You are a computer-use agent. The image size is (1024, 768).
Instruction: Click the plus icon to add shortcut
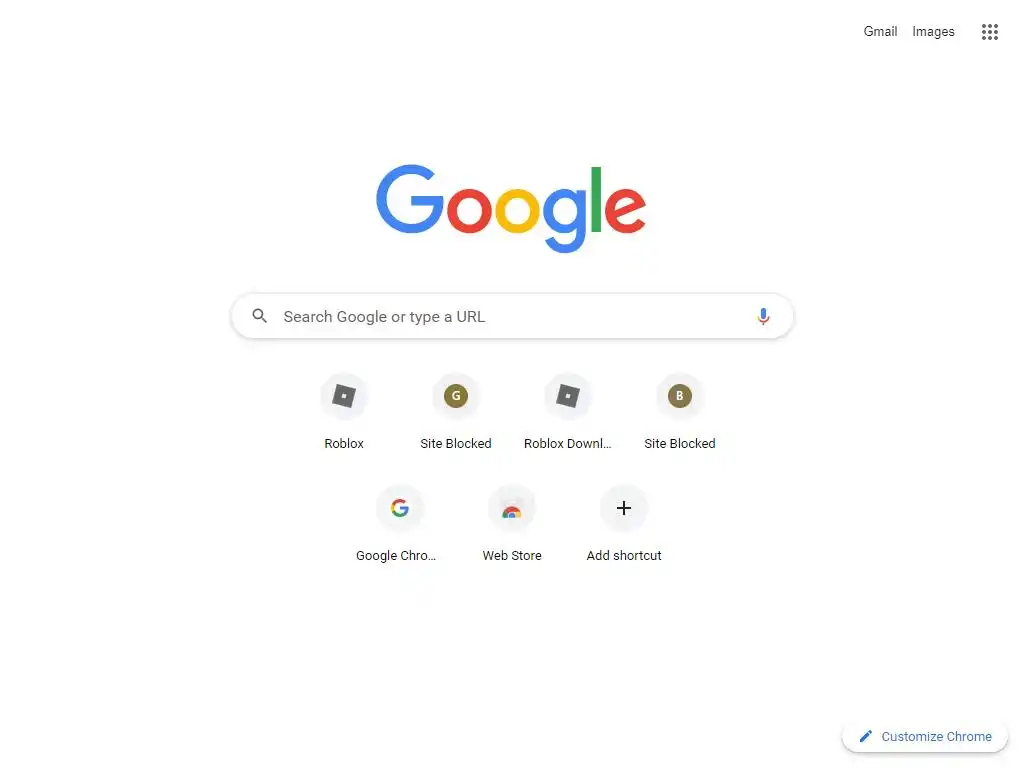(x=624, y=508)
